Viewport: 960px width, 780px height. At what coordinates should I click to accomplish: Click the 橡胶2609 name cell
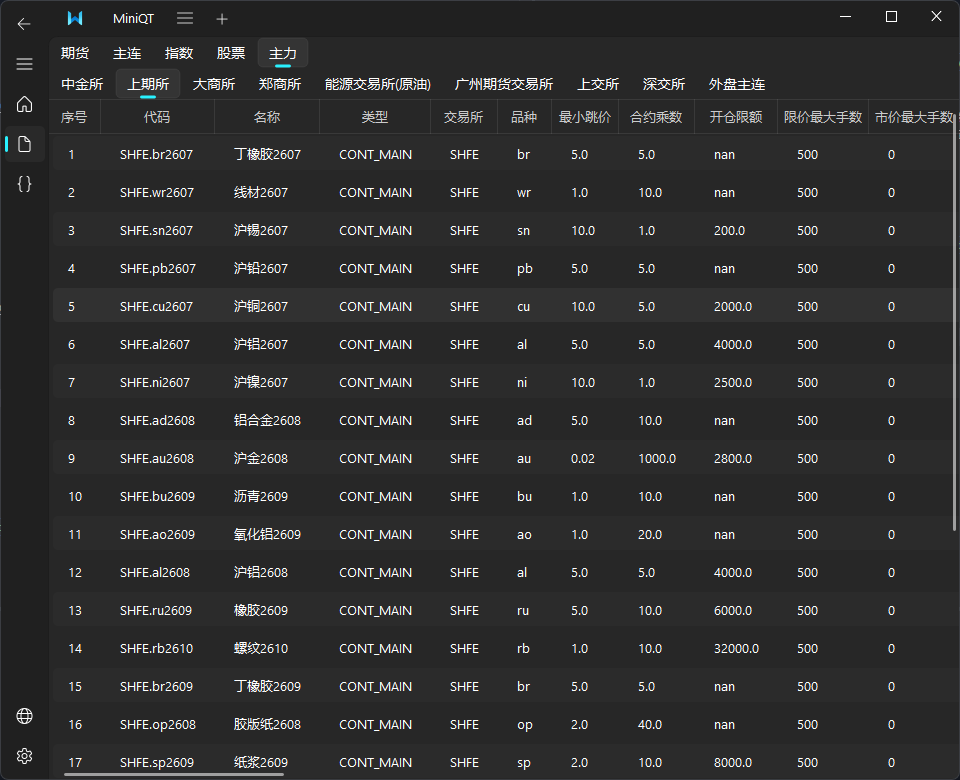point(261,610)
